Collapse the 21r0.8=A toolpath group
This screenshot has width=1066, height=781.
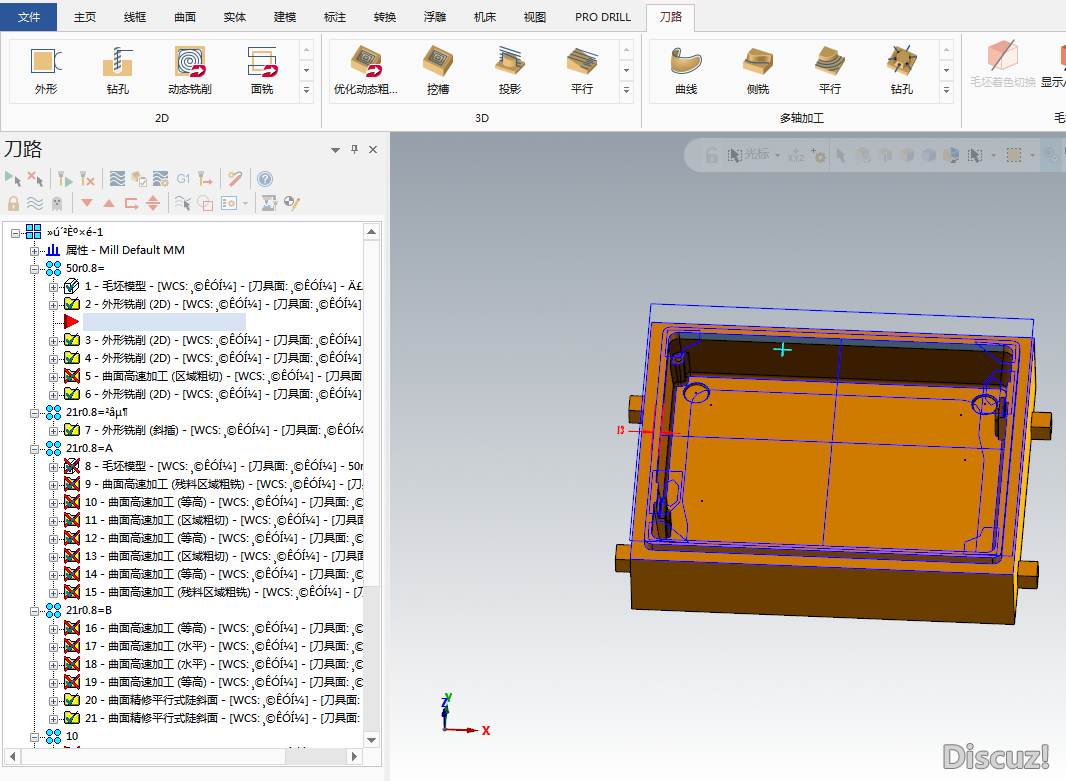34,449
